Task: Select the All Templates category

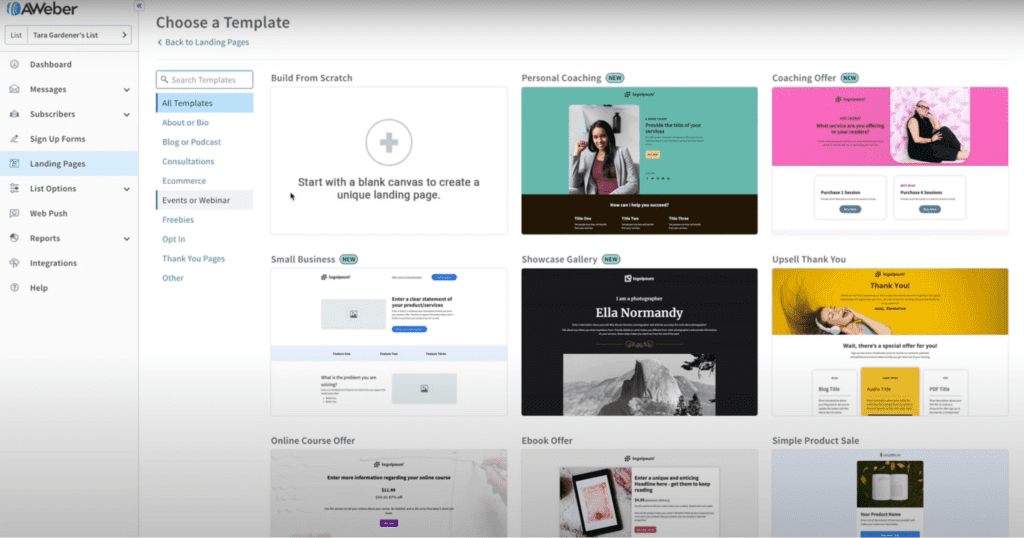Action: tap(204, 103)
